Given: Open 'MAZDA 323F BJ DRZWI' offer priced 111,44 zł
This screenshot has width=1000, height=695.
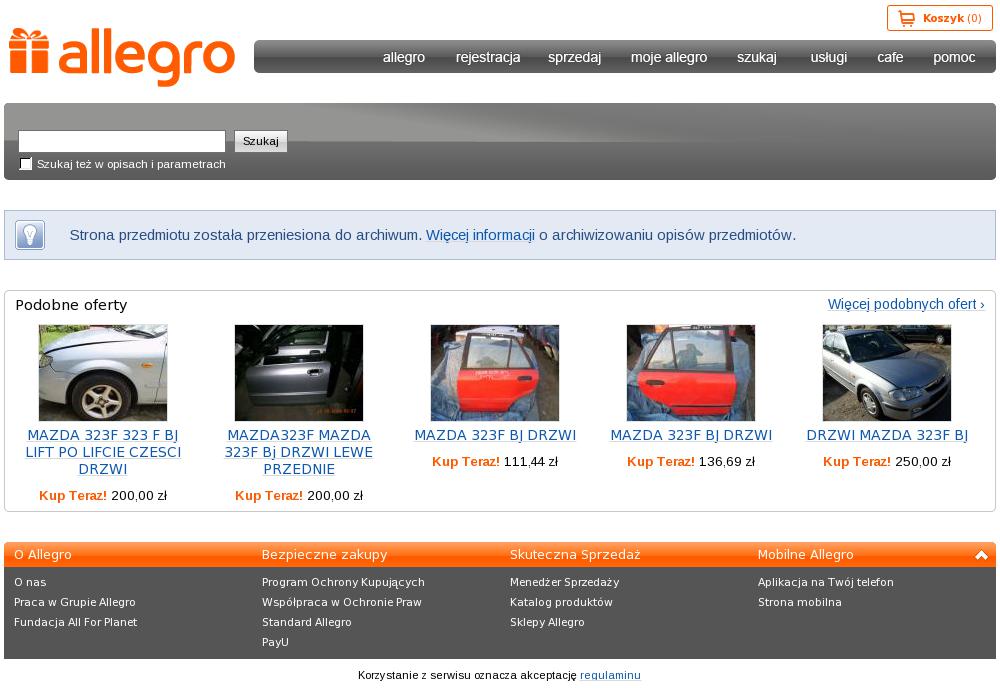Looking at the screenshot, I should (x=495, y=435).
